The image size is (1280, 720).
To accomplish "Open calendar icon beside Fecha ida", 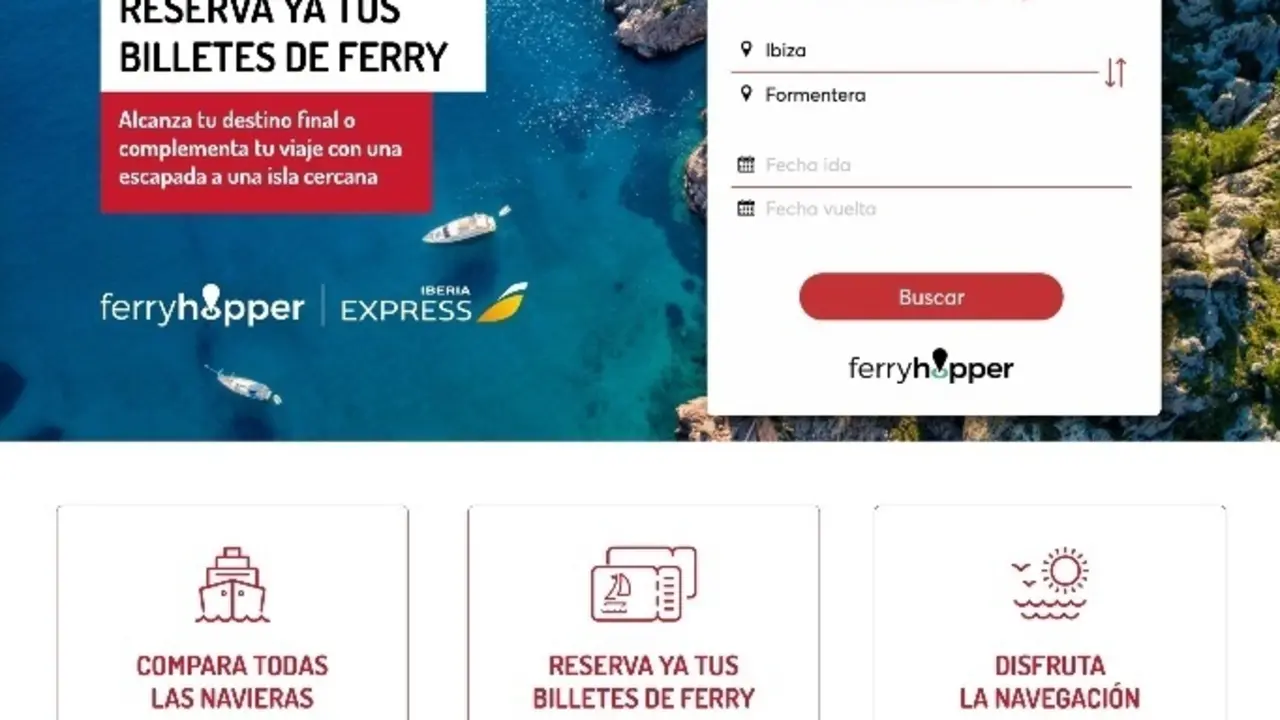I will 746,164.
